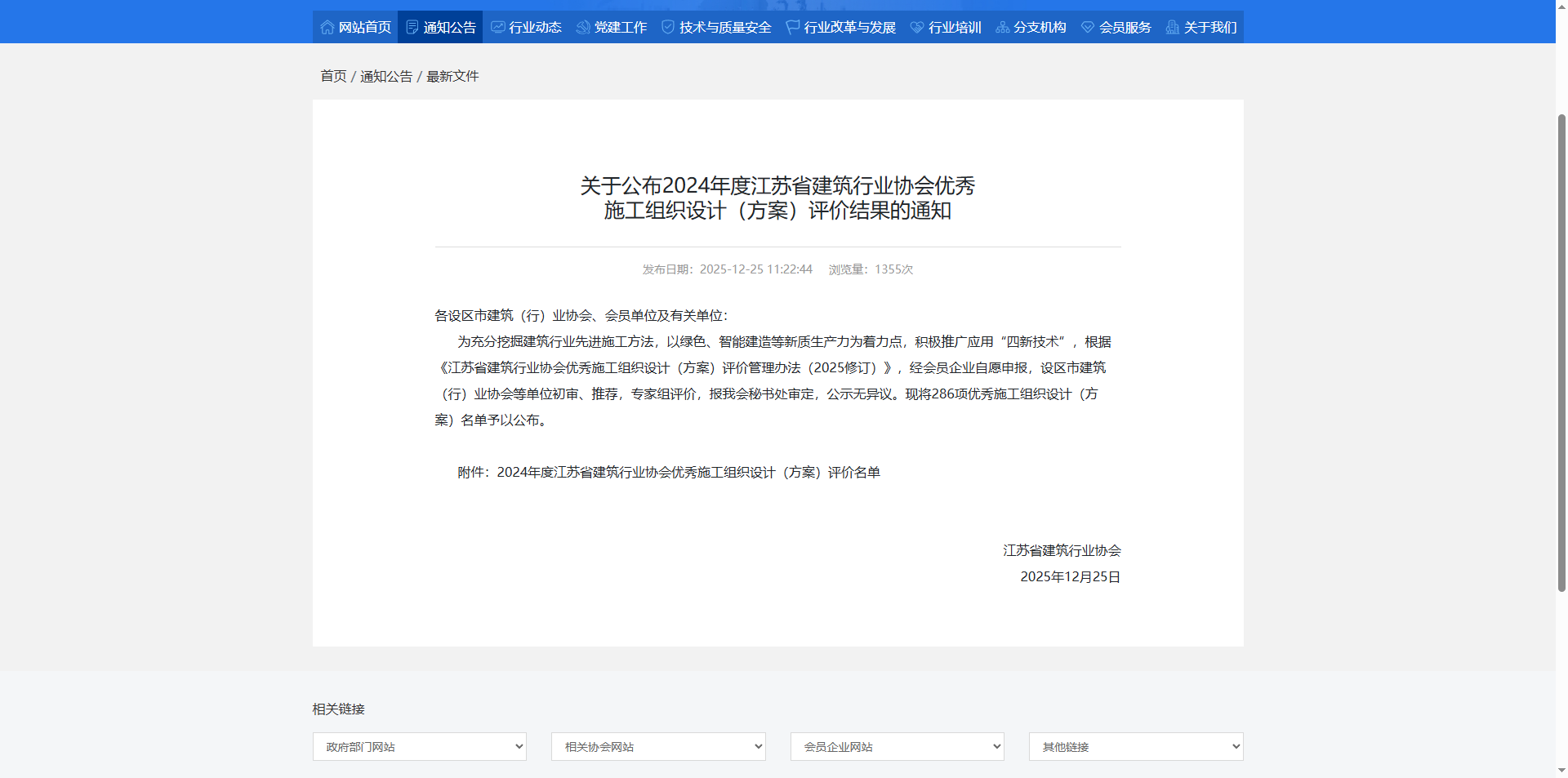Click the document icon beside 通知公告
Viewport: 1568px width, 778px height.
click(x=412, y=27)
